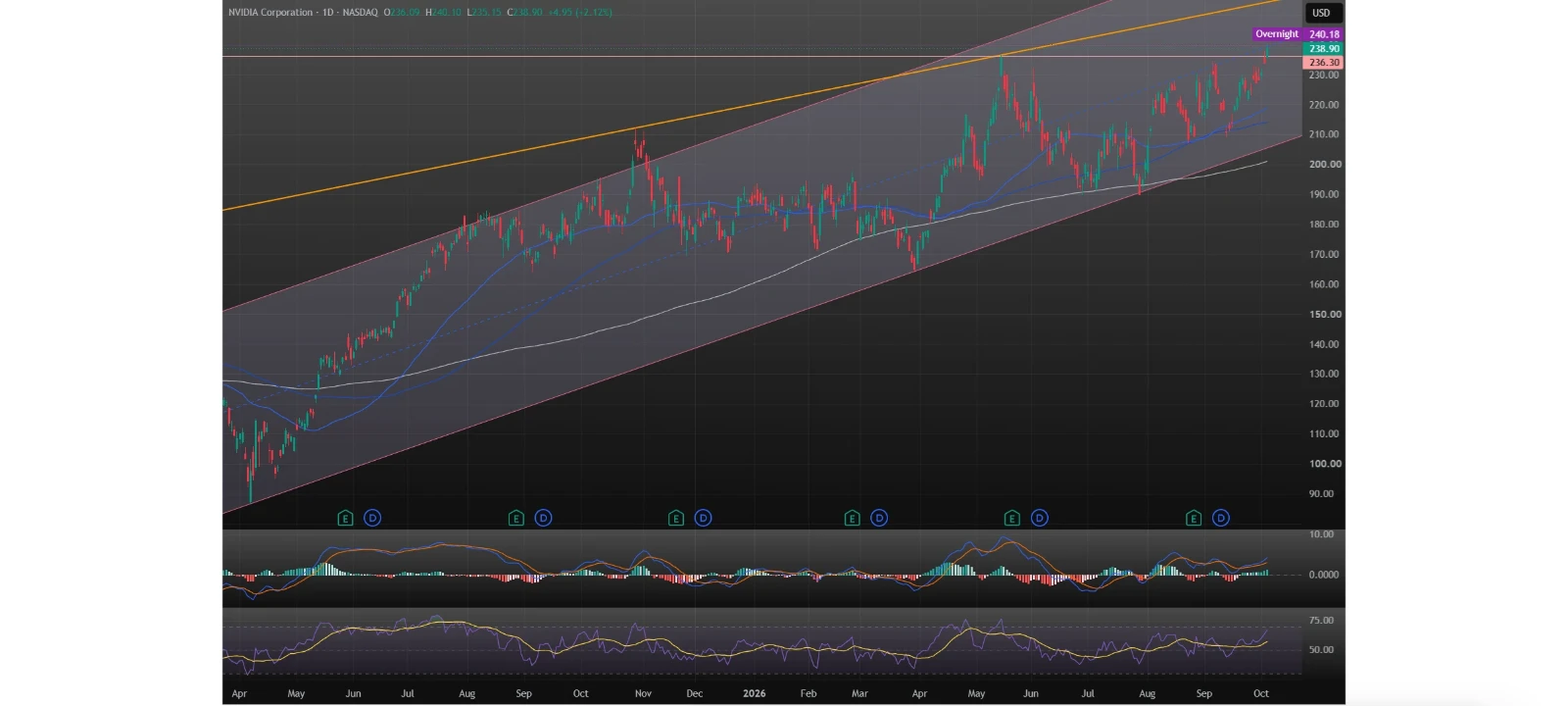Open the late May 2025 earnings marker
The width and height of the screenshot is (1568, 706).
tap(345, 518)
